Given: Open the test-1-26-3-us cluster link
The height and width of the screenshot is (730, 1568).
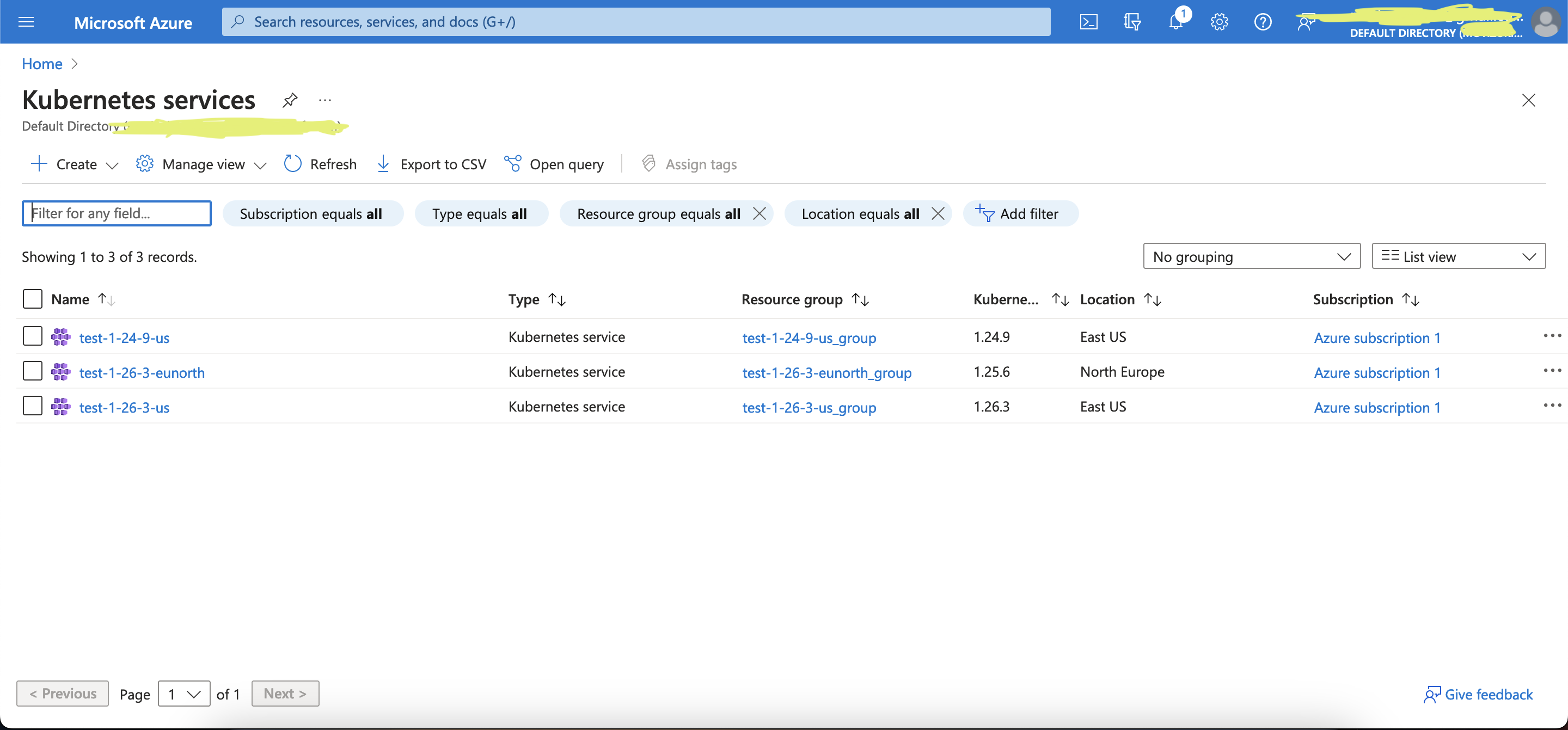Looking at the screenshot, I should (124, 407).
